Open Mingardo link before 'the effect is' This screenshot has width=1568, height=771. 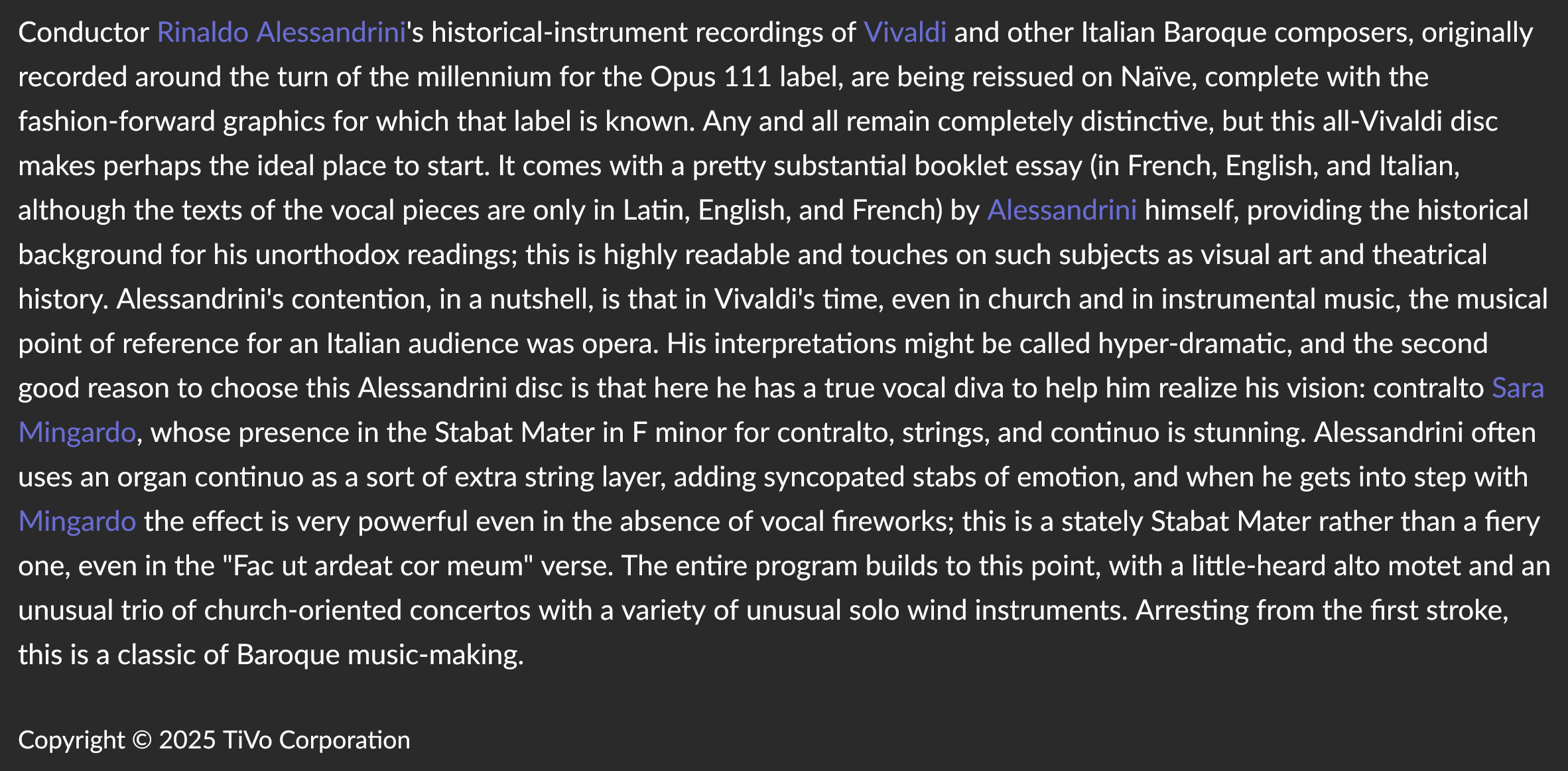point(77,522)
